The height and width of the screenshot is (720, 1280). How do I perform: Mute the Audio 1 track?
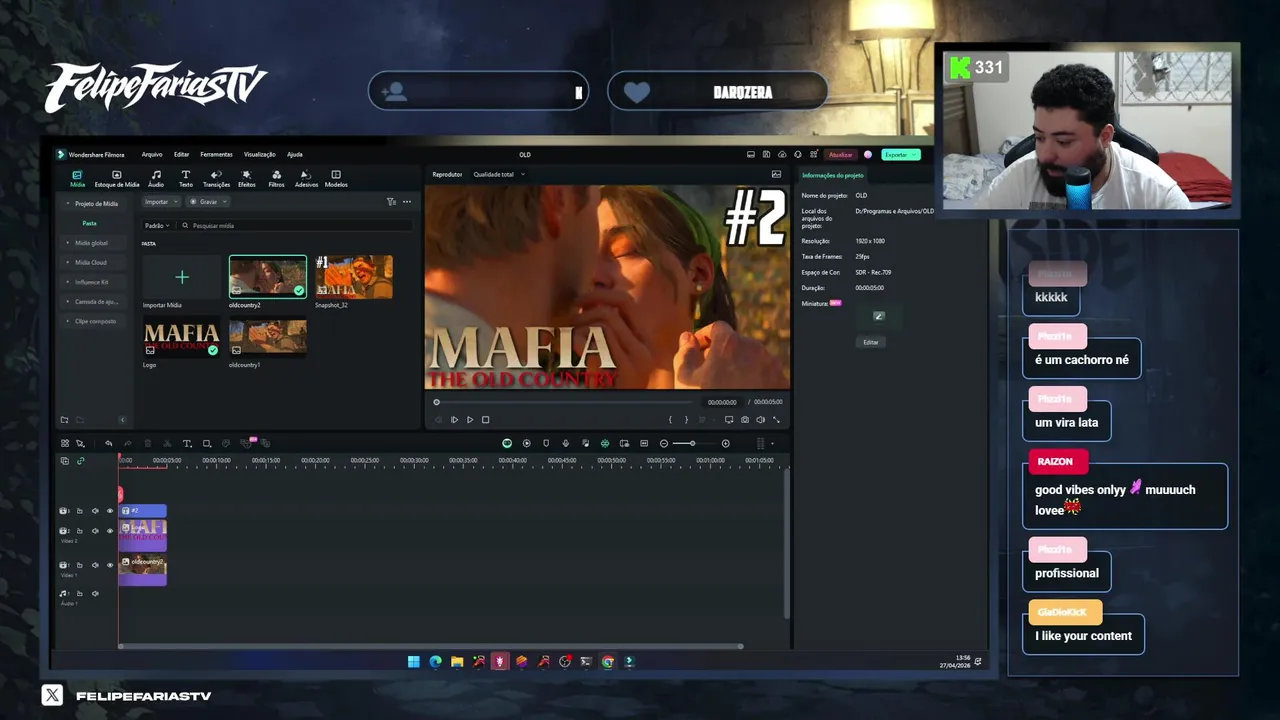tap(95, 594)
